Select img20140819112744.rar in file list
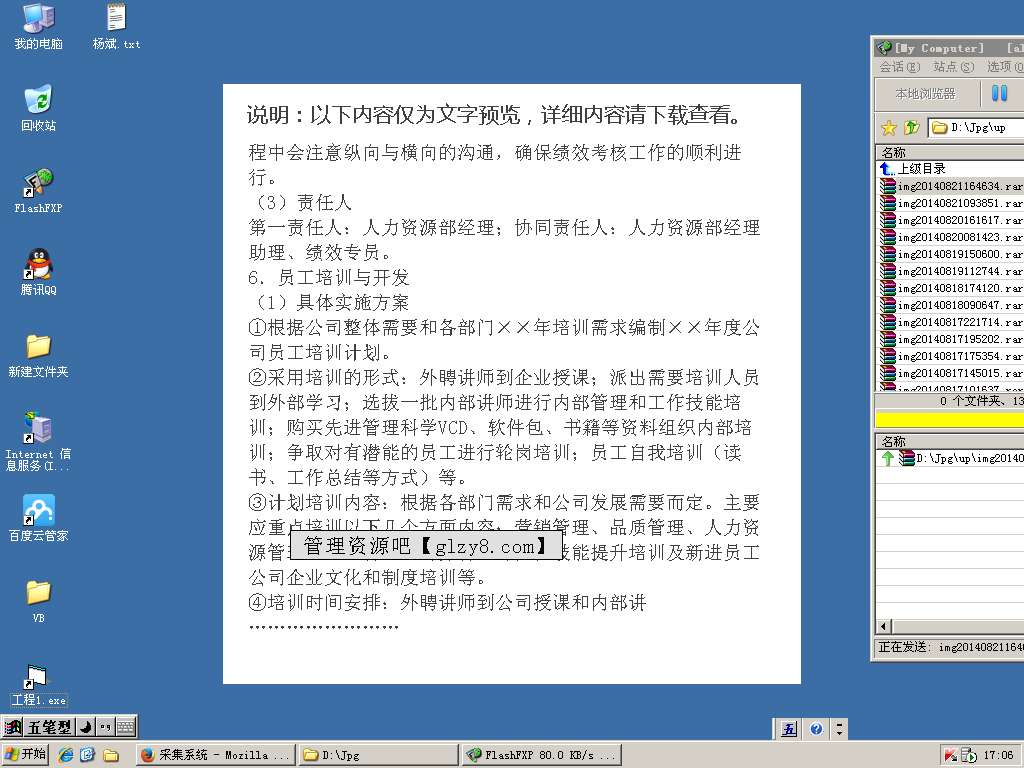This screenshot has height=768, width=1024. [x=951, y=271]
